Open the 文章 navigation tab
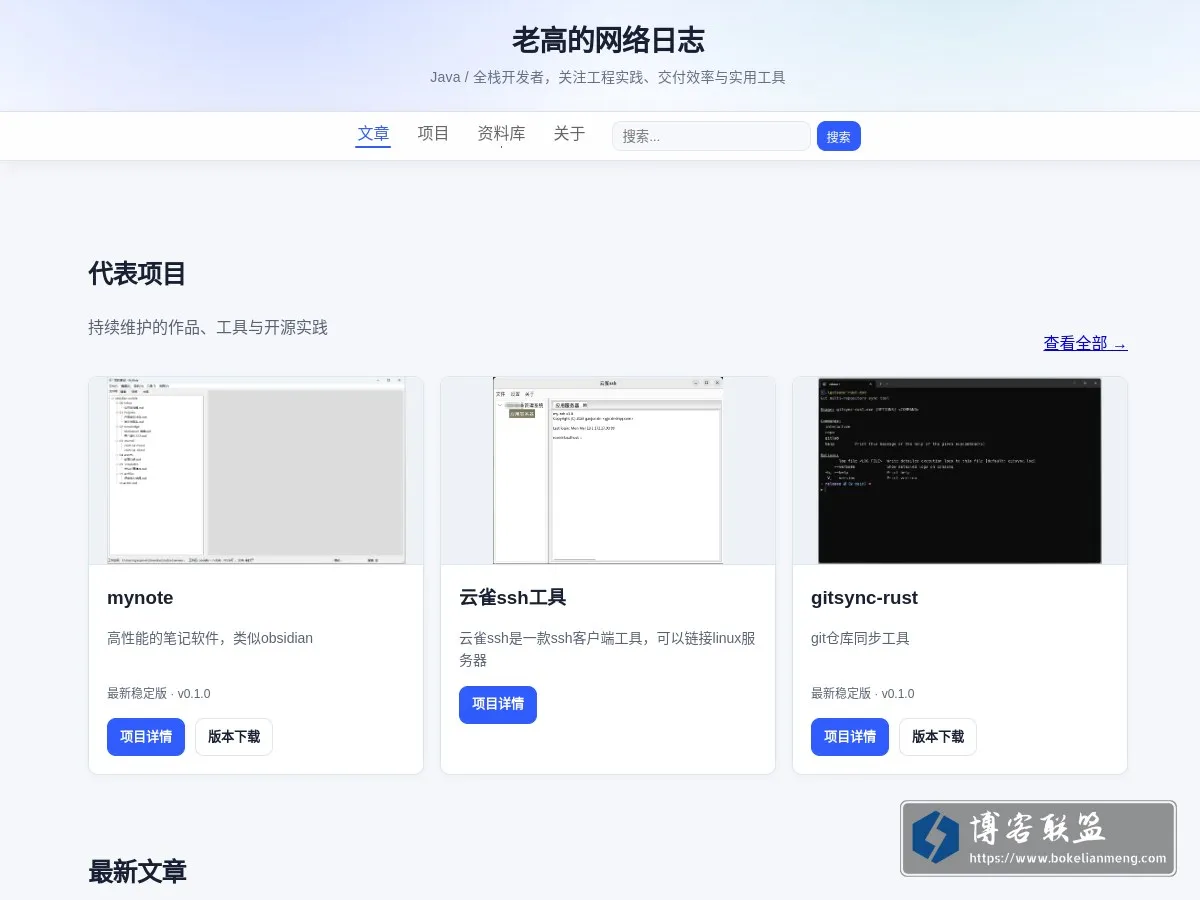Screen dimensions: 1200x900 tap(373, 134)
